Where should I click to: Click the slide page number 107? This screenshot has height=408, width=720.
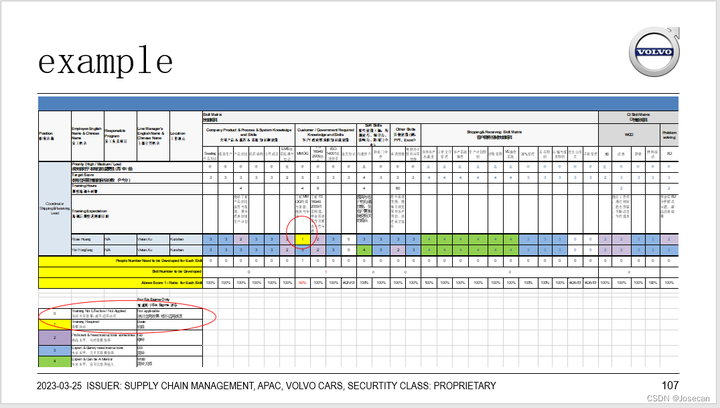click(x=670, y=385)
